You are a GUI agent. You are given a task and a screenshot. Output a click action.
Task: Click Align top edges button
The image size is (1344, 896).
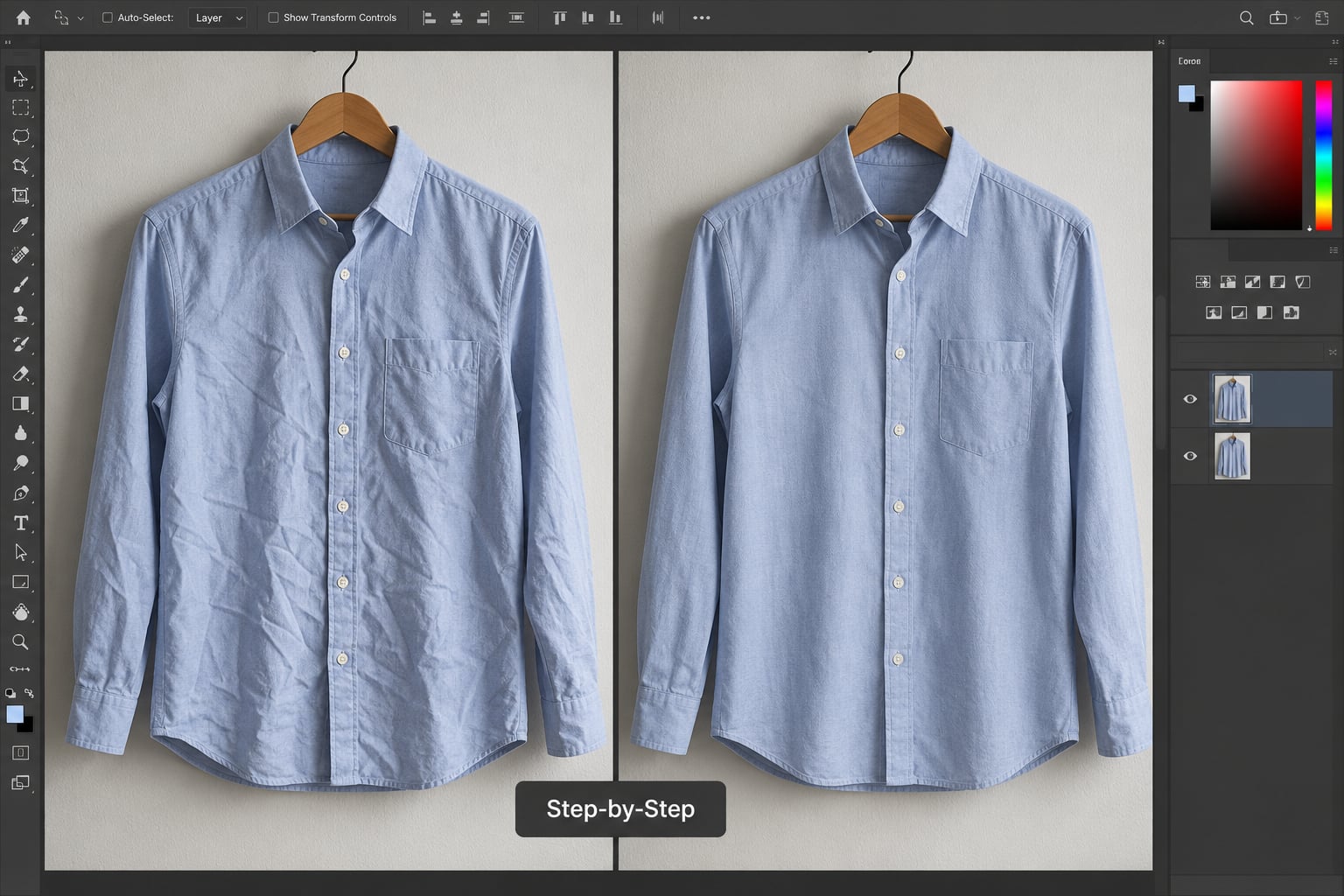[560, 17]
